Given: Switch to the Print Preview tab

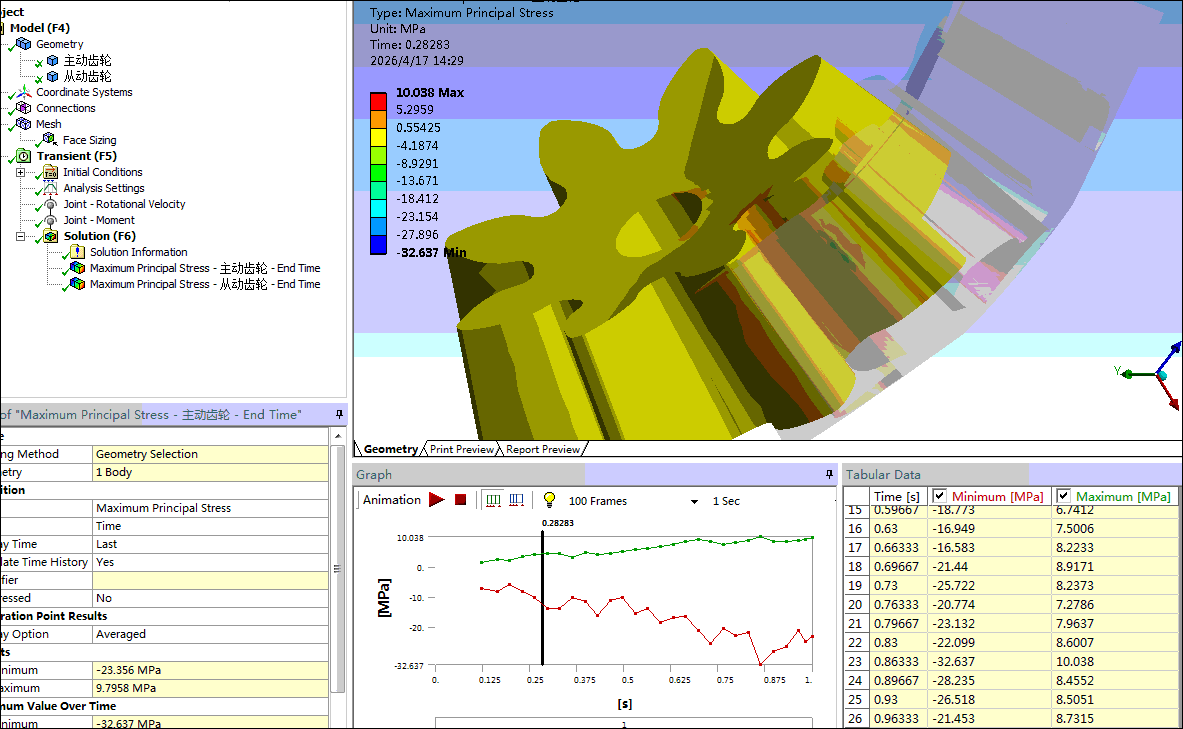Looking at the screenshot, I should tap(461, 450).
